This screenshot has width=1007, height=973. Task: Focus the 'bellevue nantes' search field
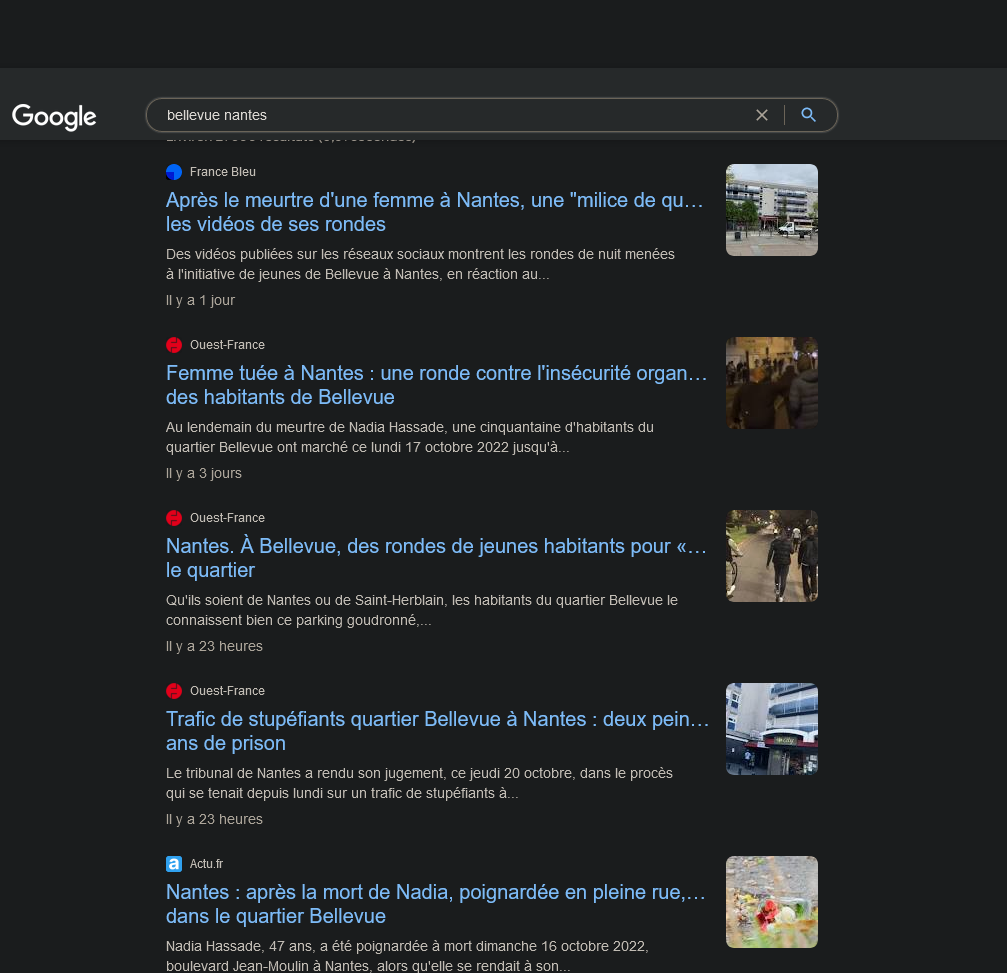(450, 115)
